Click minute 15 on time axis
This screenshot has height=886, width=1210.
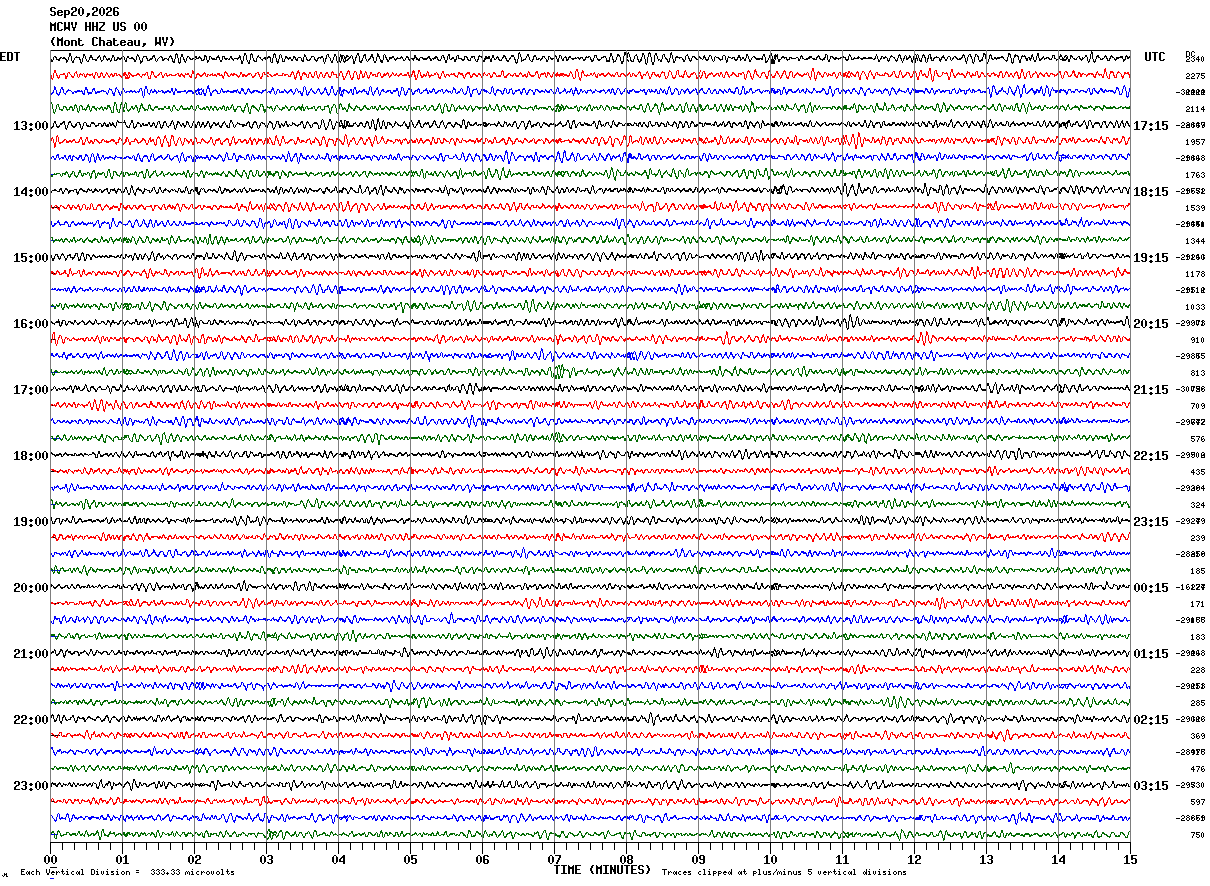coord(1130,859)
